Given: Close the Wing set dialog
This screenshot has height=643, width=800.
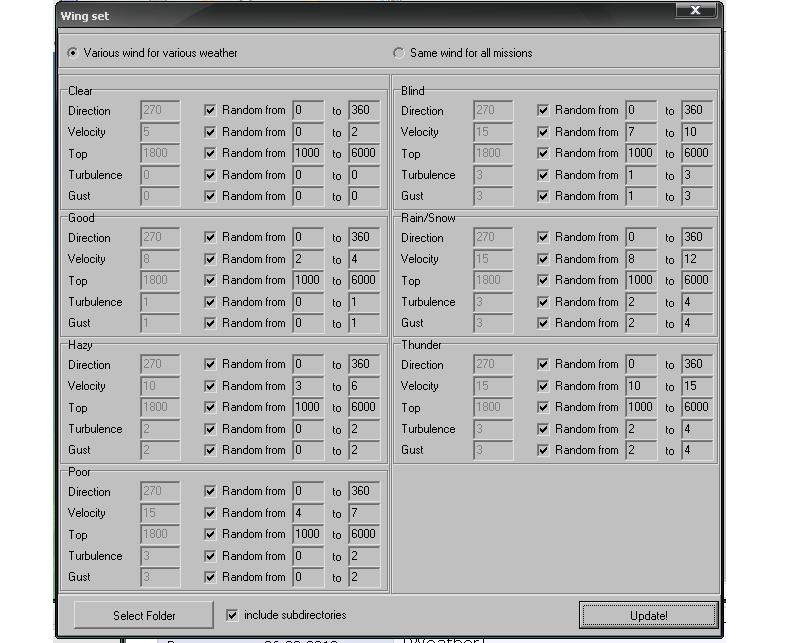Looking at the screenshot, I should coord(695,10).
